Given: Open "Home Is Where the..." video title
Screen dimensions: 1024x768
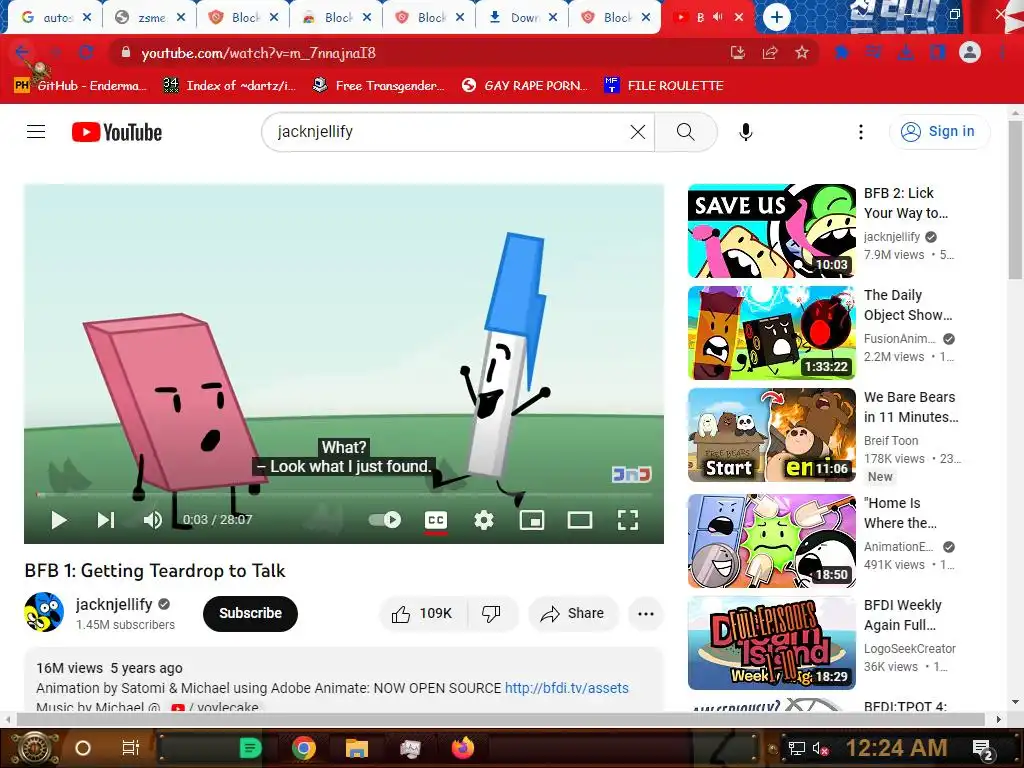Looking at the screenshot, I should point(901,513).
